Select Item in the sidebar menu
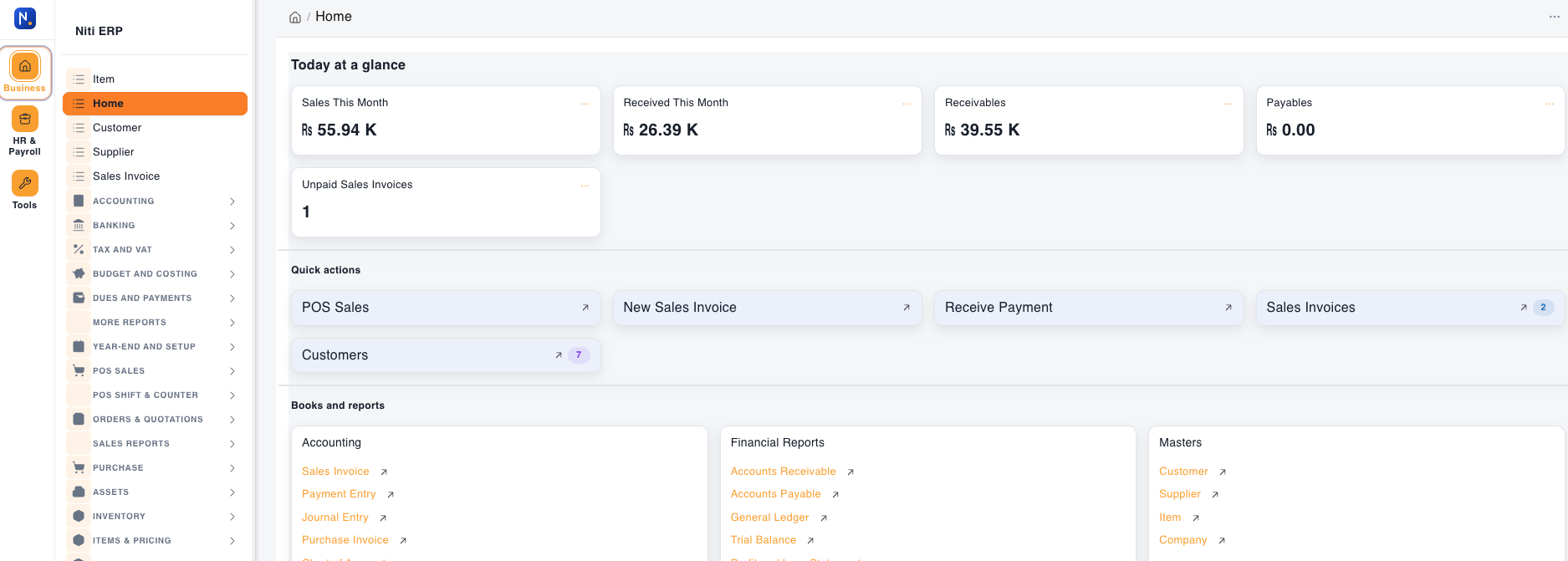Viewport: 1568px width, 561px height. [156, 79]
